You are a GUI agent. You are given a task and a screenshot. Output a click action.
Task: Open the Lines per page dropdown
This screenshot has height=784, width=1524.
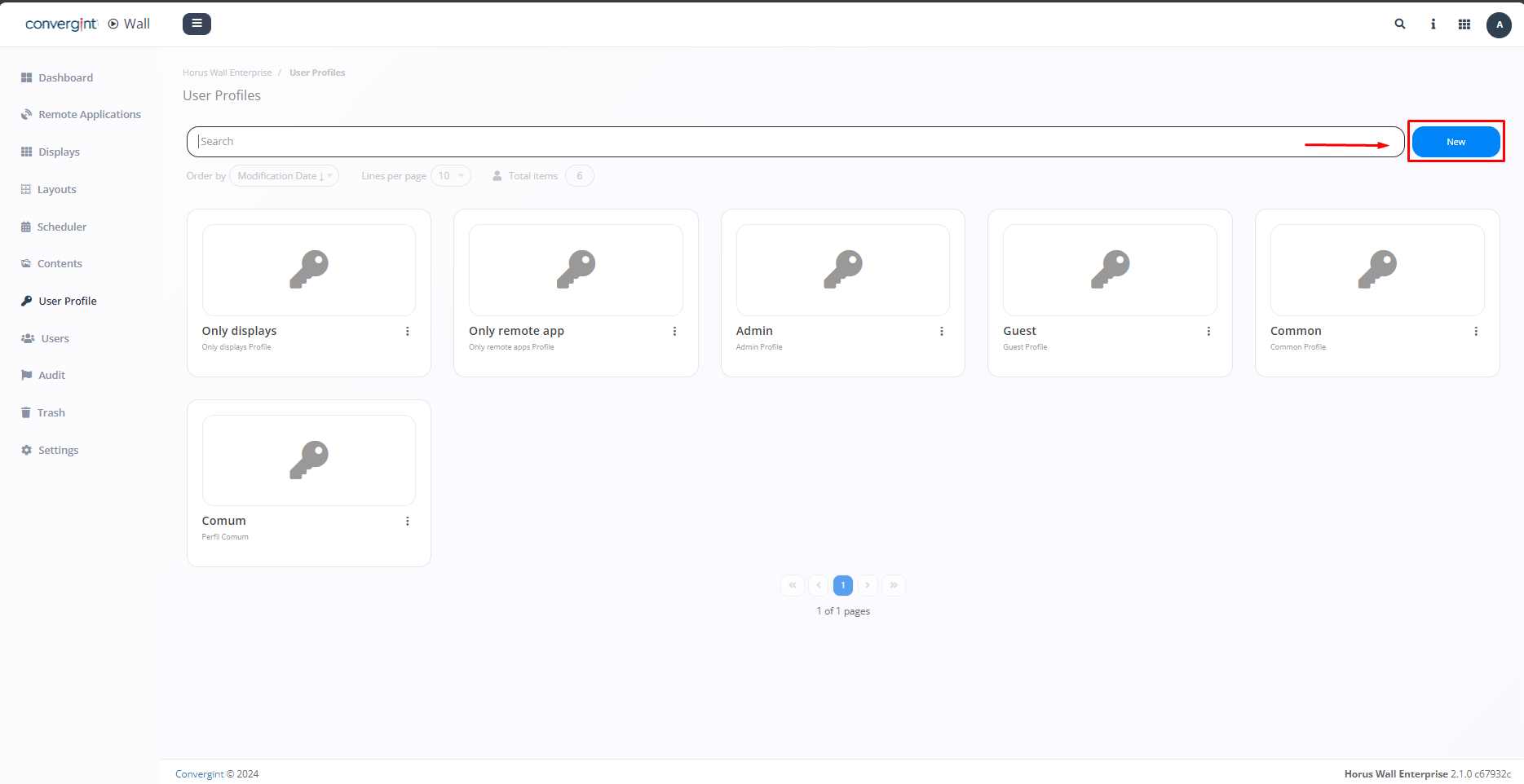(451, 175)
